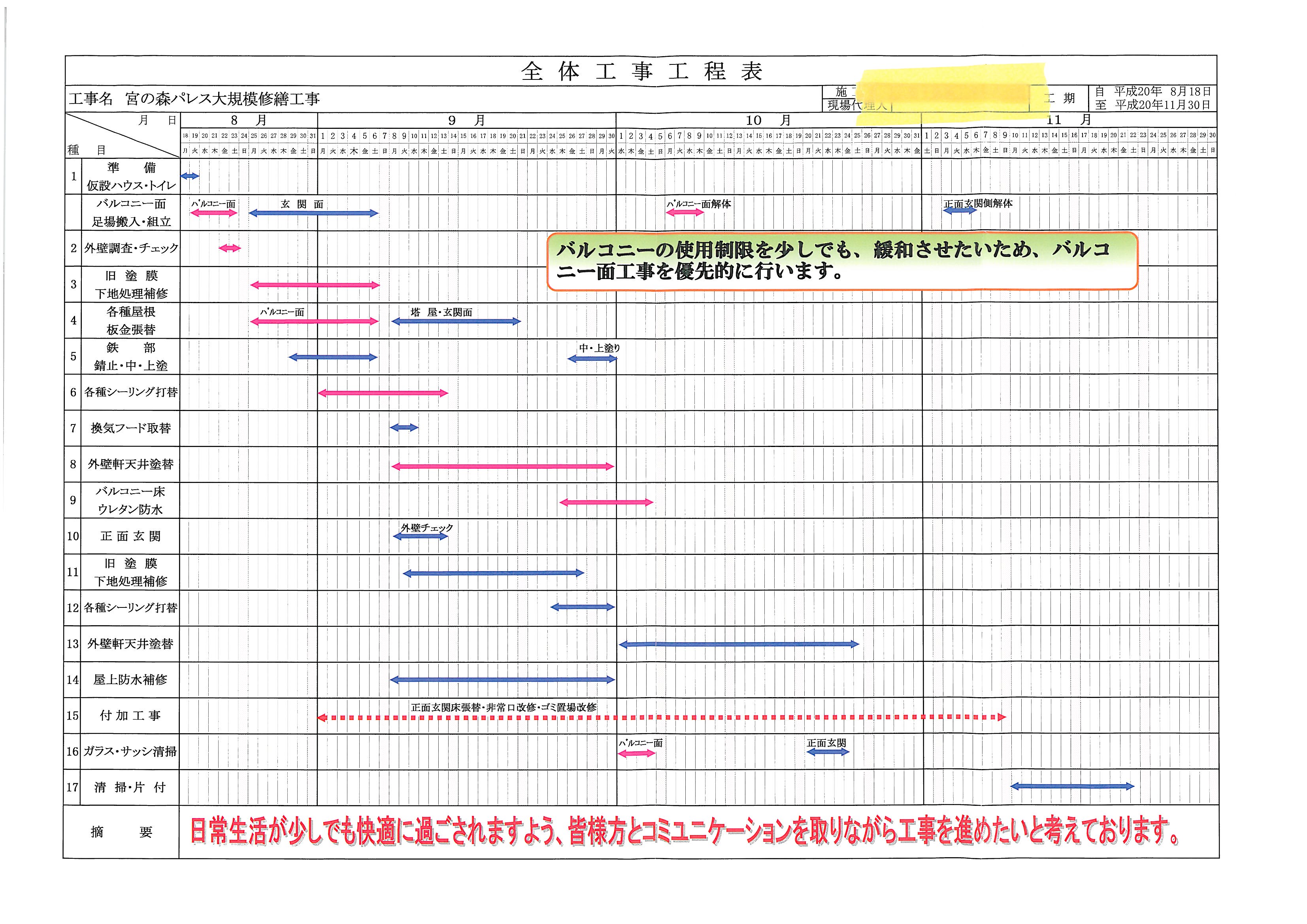
Task: Click the 正面玄関側解体 blue bar
Action: point(960,211)
